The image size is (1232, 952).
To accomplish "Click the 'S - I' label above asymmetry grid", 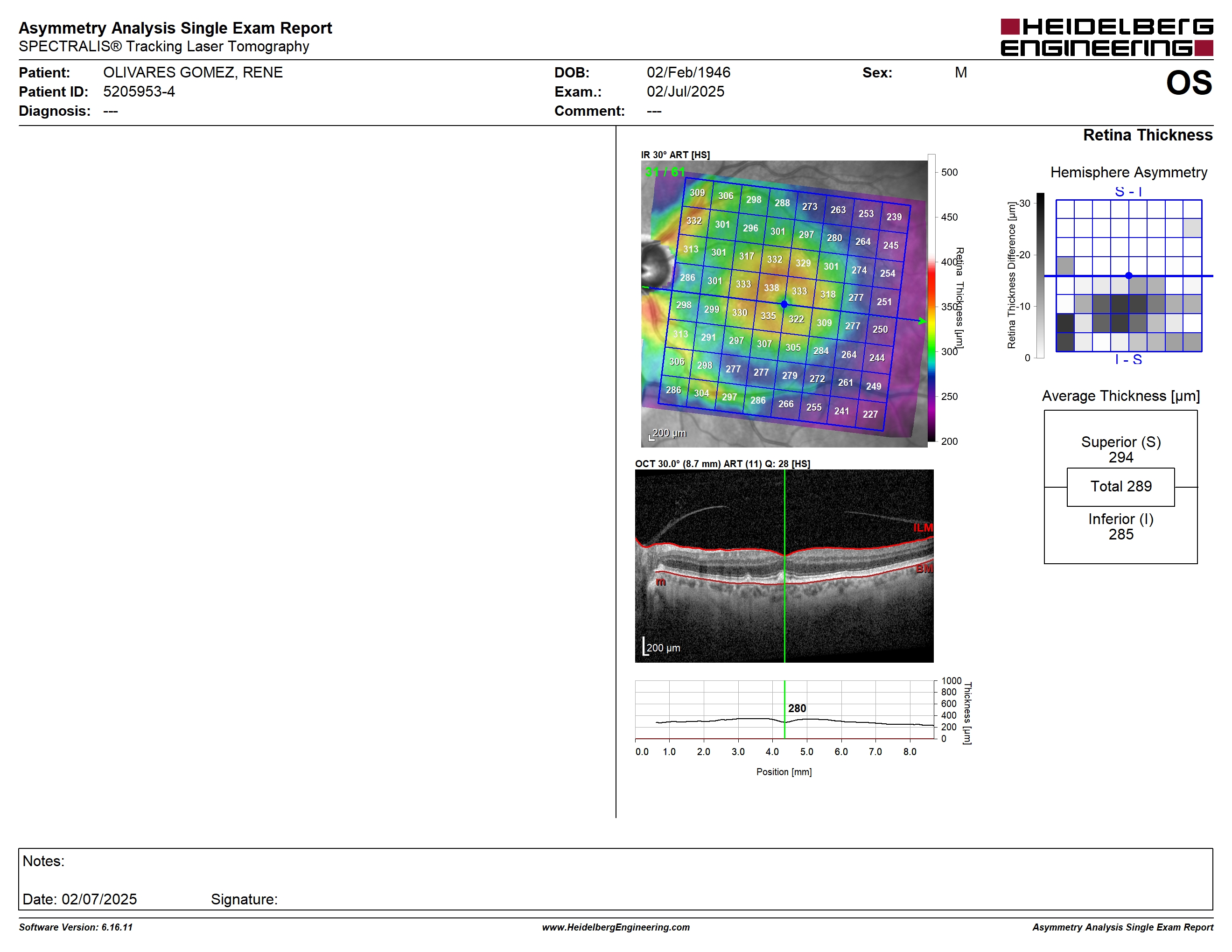I will [x=1128, y=192].
